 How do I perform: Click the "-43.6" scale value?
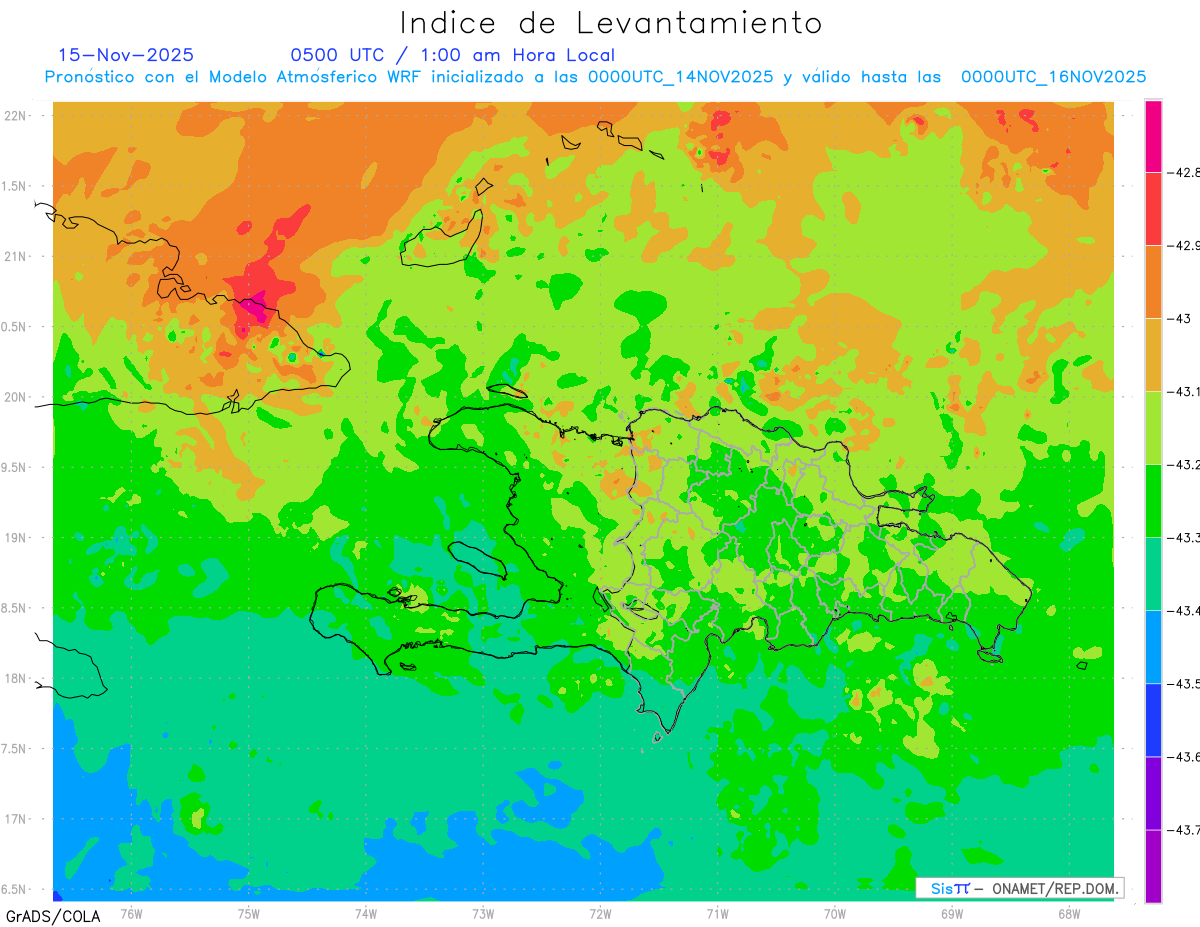tap(1184, 757)
